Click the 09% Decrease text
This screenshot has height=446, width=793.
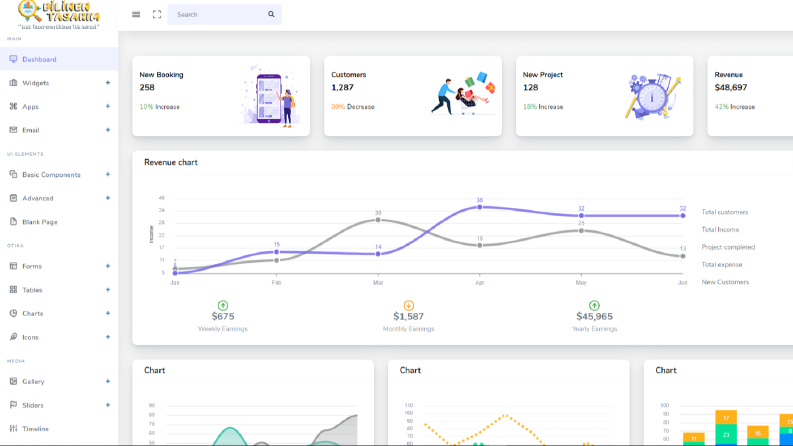[353, 107]
